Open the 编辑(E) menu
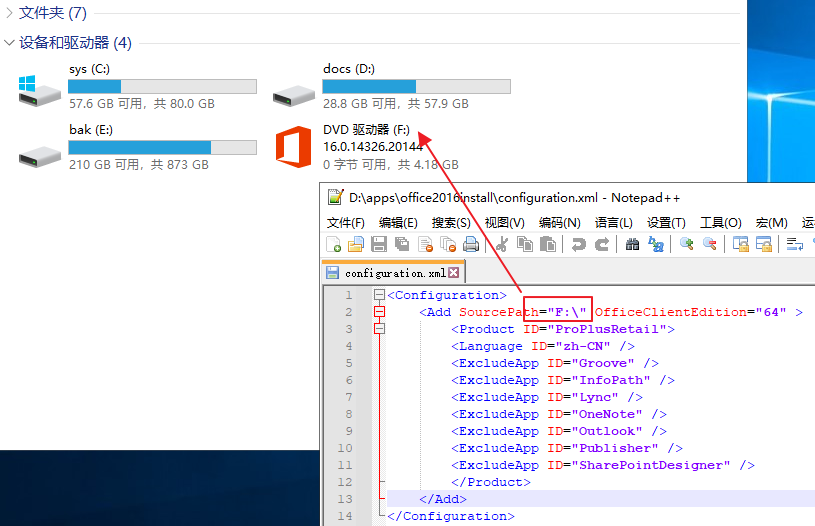This screenshot has width=815, height=526. [x=398, y=222]
